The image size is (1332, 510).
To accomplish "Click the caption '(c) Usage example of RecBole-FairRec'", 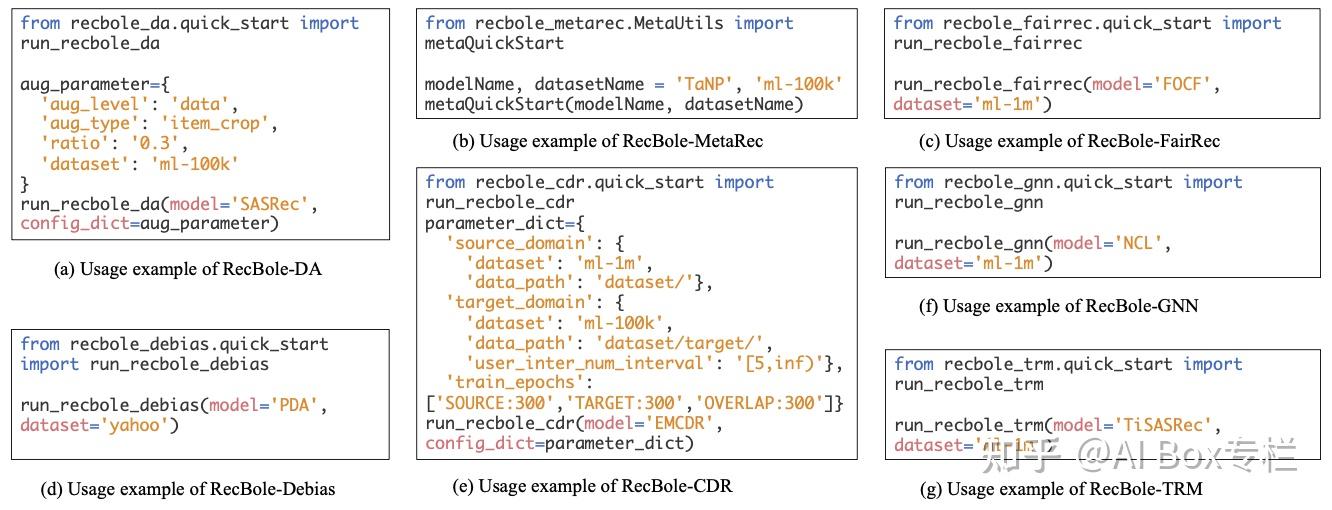I will [1069, 141].
